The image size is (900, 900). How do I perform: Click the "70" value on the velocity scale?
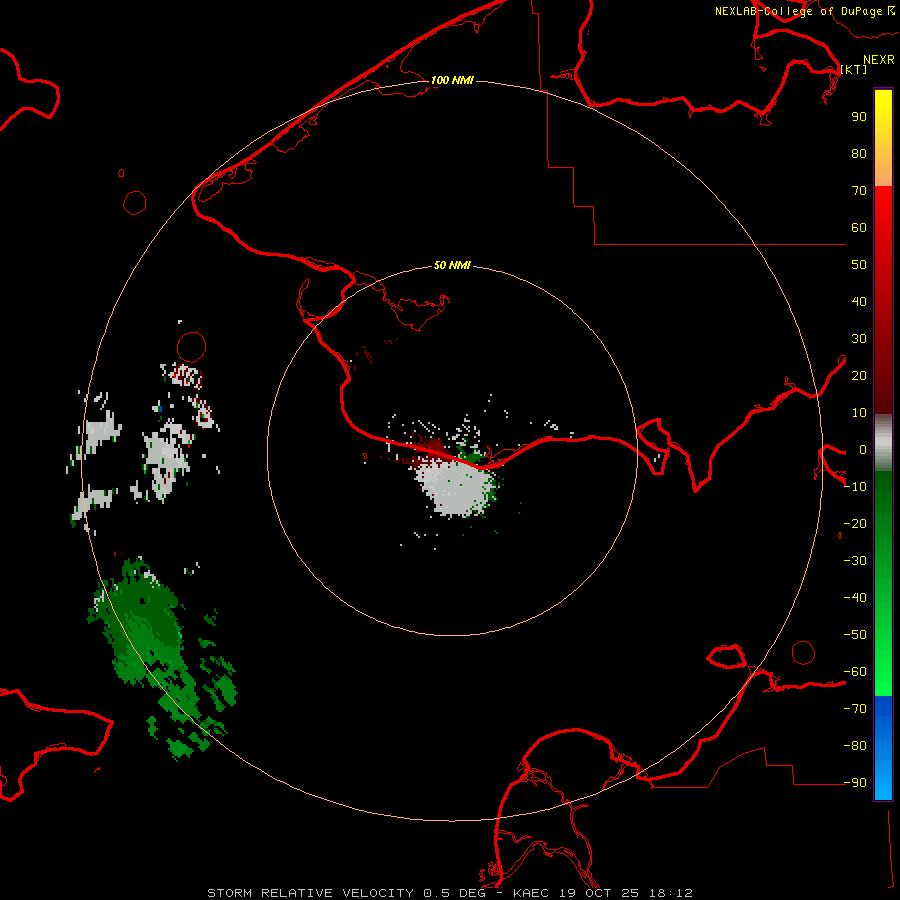tap(859, 191)
